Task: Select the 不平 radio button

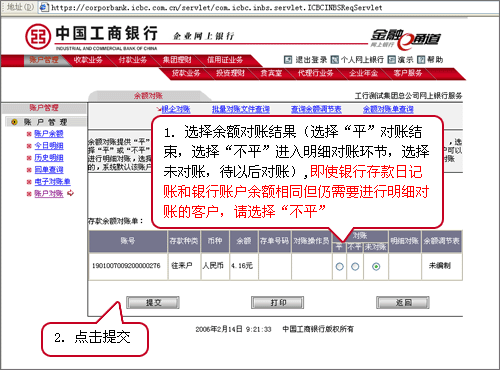Action: [x=355, y=266]
